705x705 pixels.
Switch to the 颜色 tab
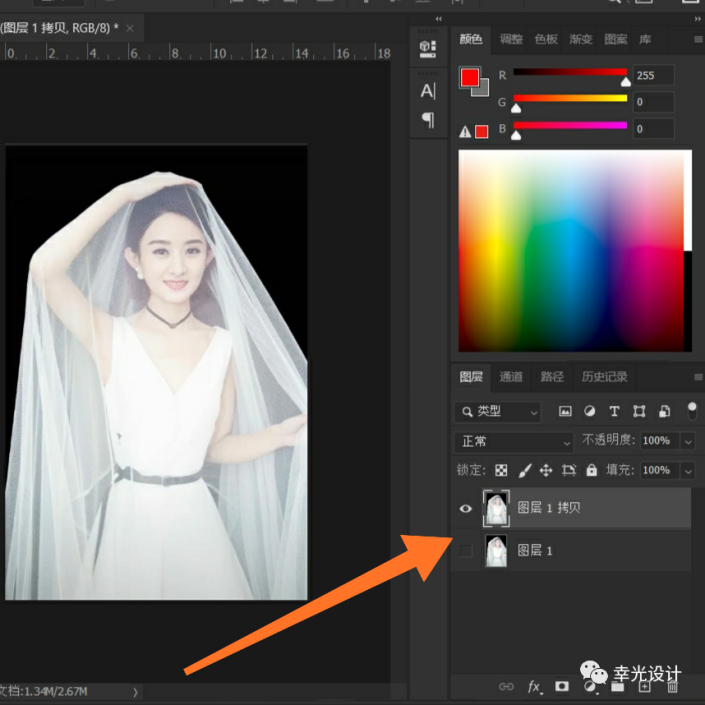(471, 40)
